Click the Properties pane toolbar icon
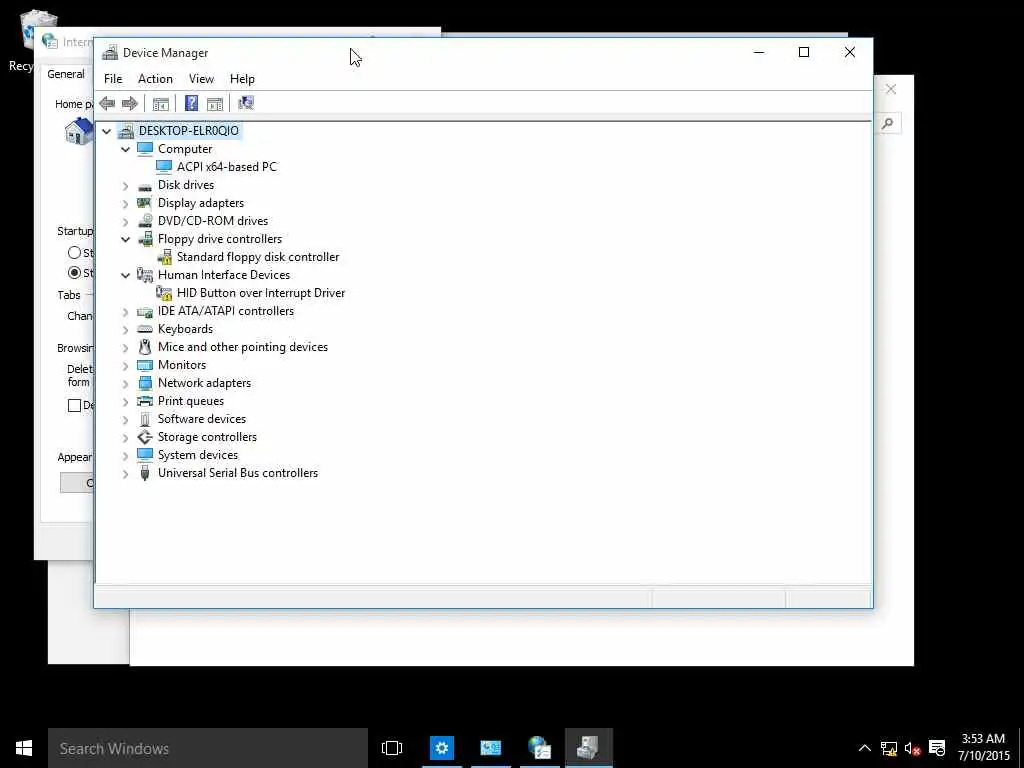 [215, 103]
